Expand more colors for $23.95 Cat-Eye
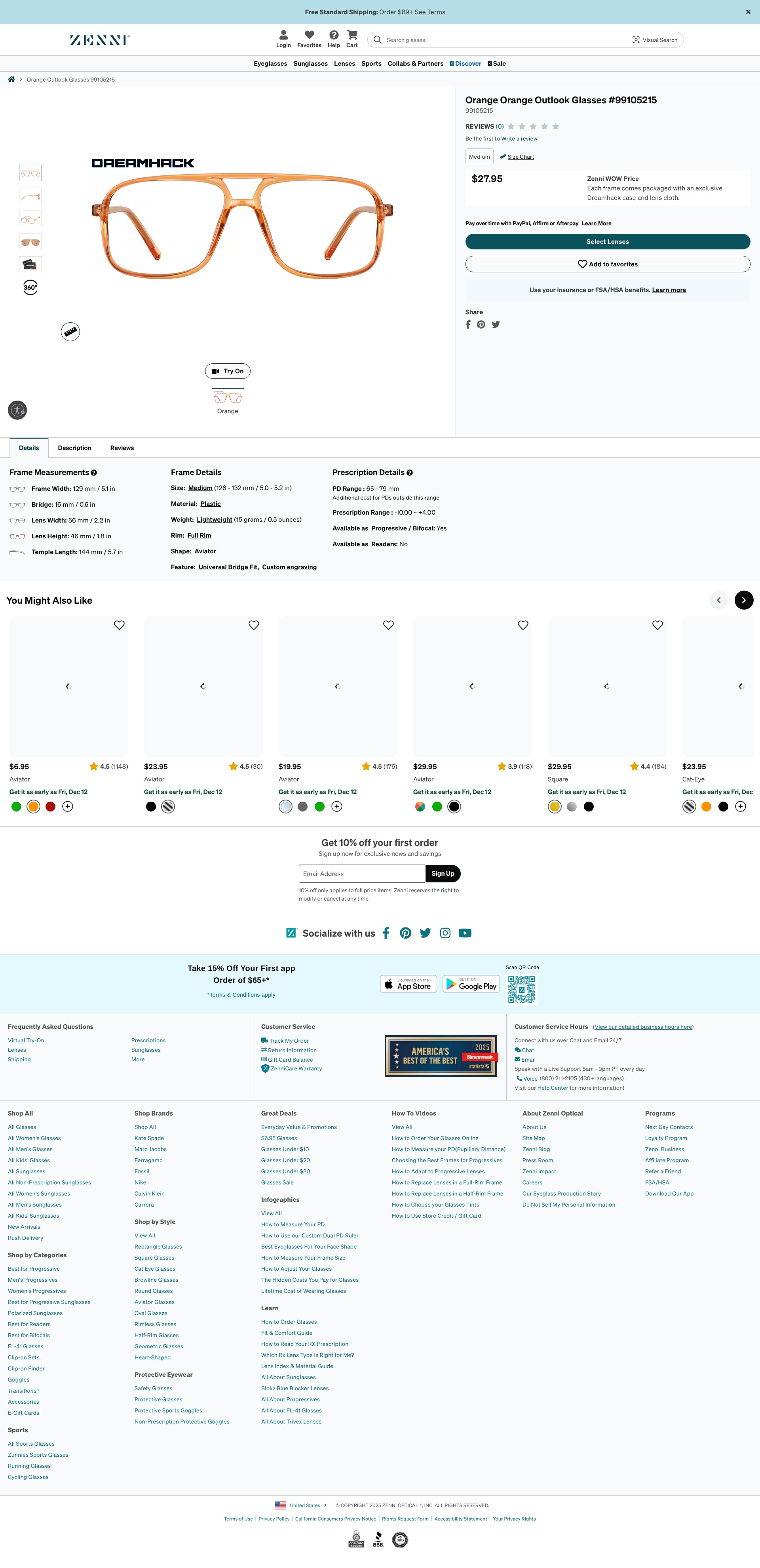Image resolution: width=760 pixels, height=1568 pixels. tap(741, 806)
